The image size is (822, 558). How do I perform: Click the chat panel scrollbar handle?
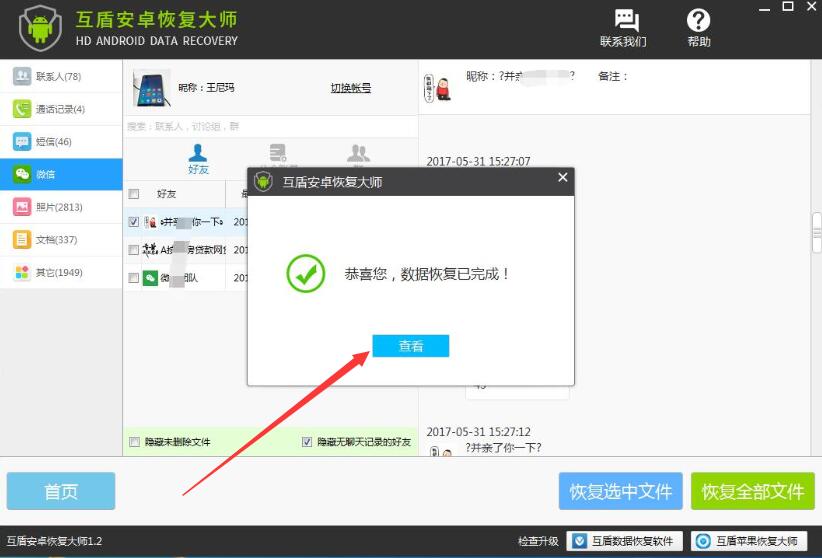point(817,232)
